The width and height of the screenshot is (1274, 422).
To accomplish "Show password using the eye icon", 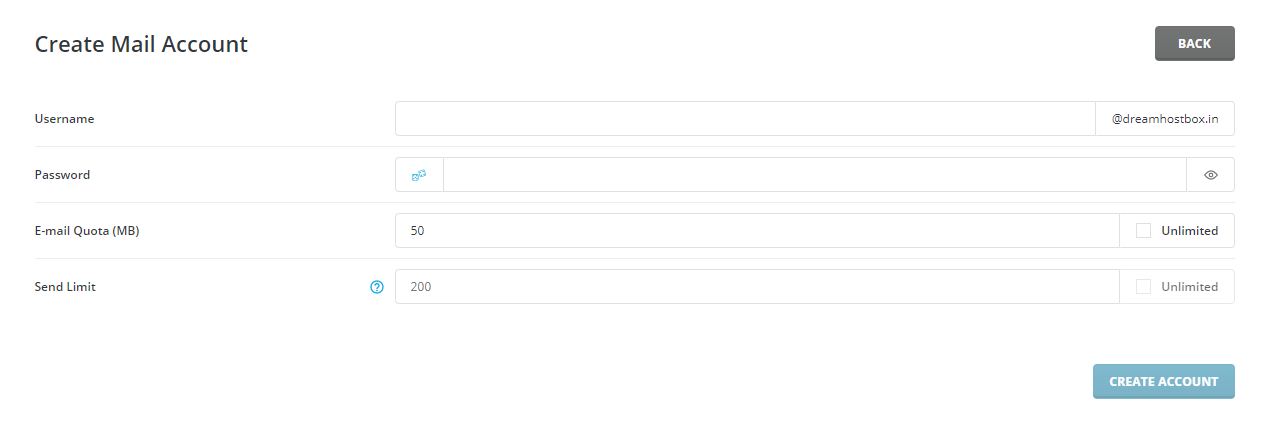I will (1210, 174).
